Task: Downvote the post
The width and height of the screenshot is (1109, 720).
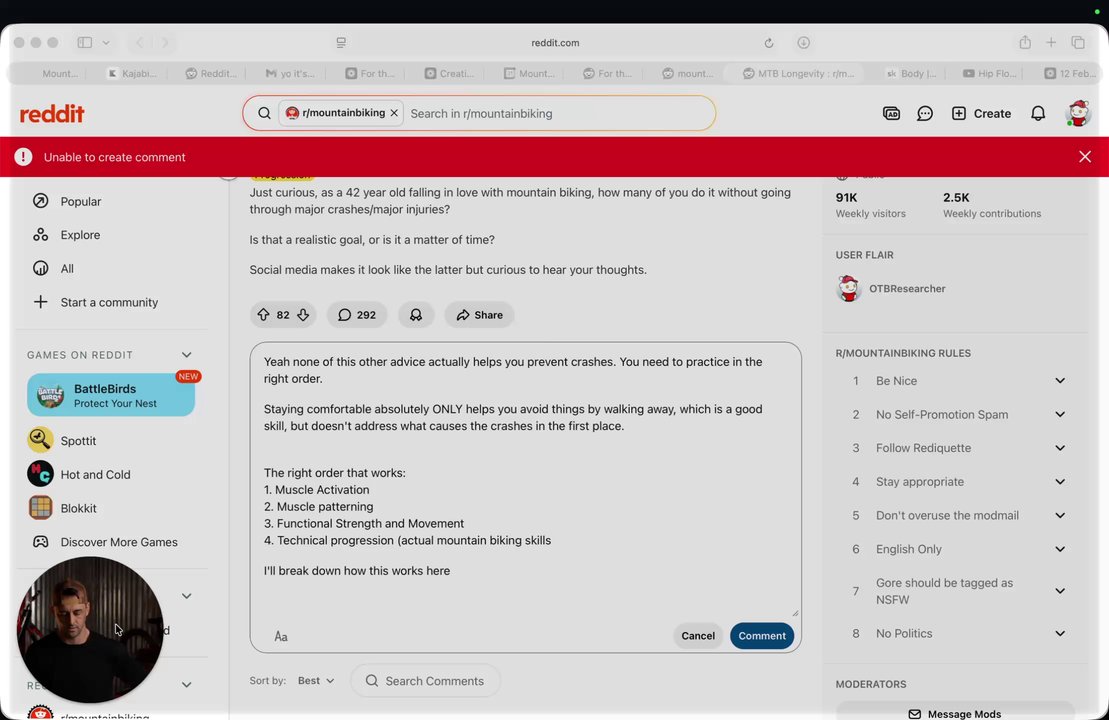Action: click(x=303, y=315)
